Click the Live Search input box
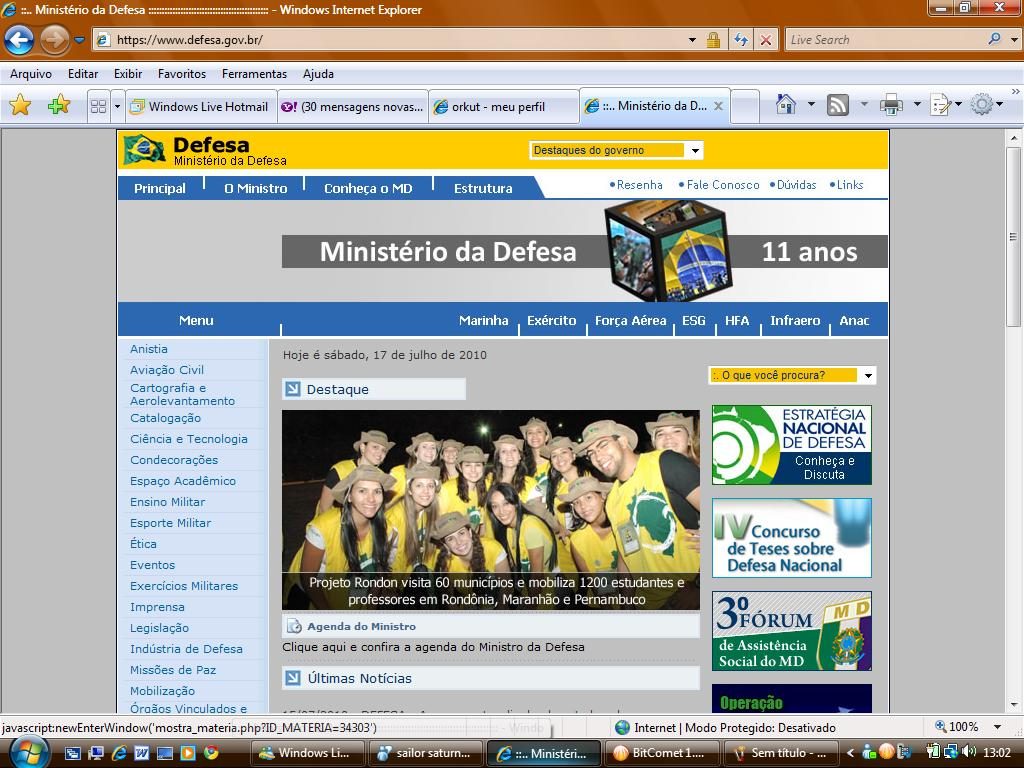The width and height of the screenshot is (1024, 768). click(883, 40)
